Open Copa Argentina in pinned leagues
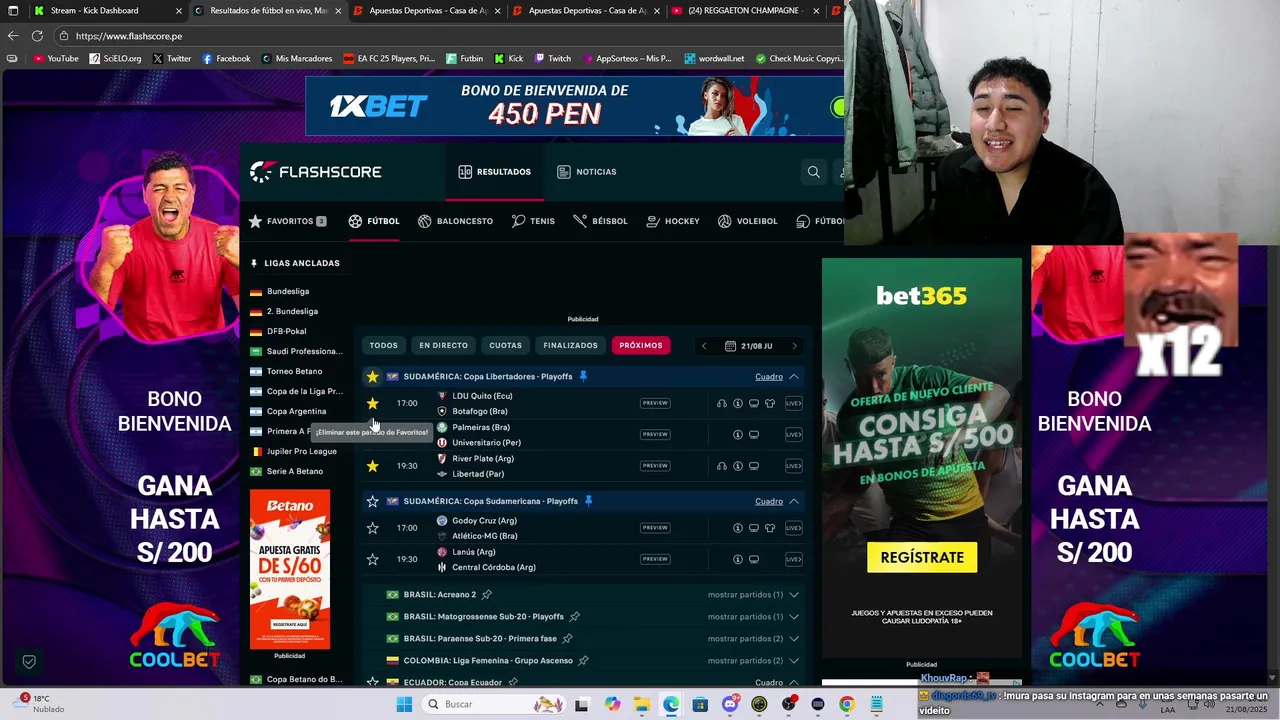Image resolution: width=1280 pixels, height=720 pixels. click(x=296, y=411)
